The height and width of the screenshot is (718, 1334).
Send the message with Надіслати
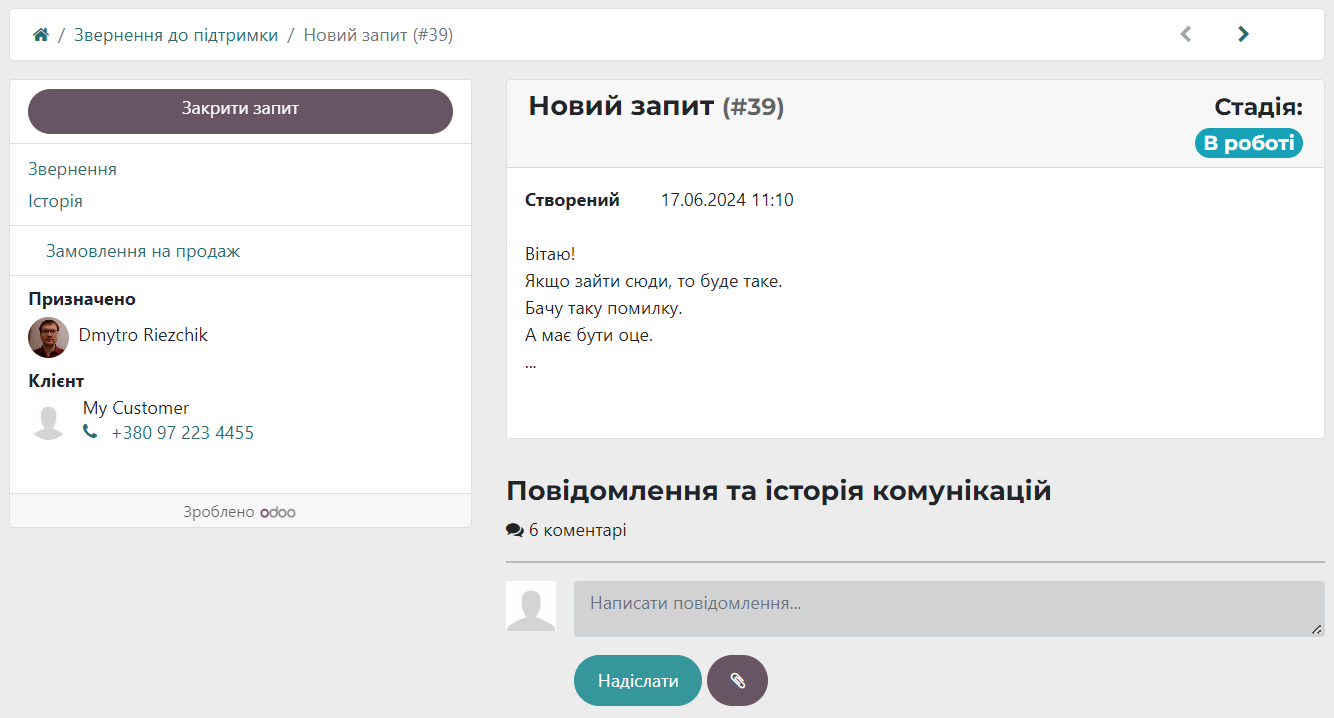coord(637,681)
